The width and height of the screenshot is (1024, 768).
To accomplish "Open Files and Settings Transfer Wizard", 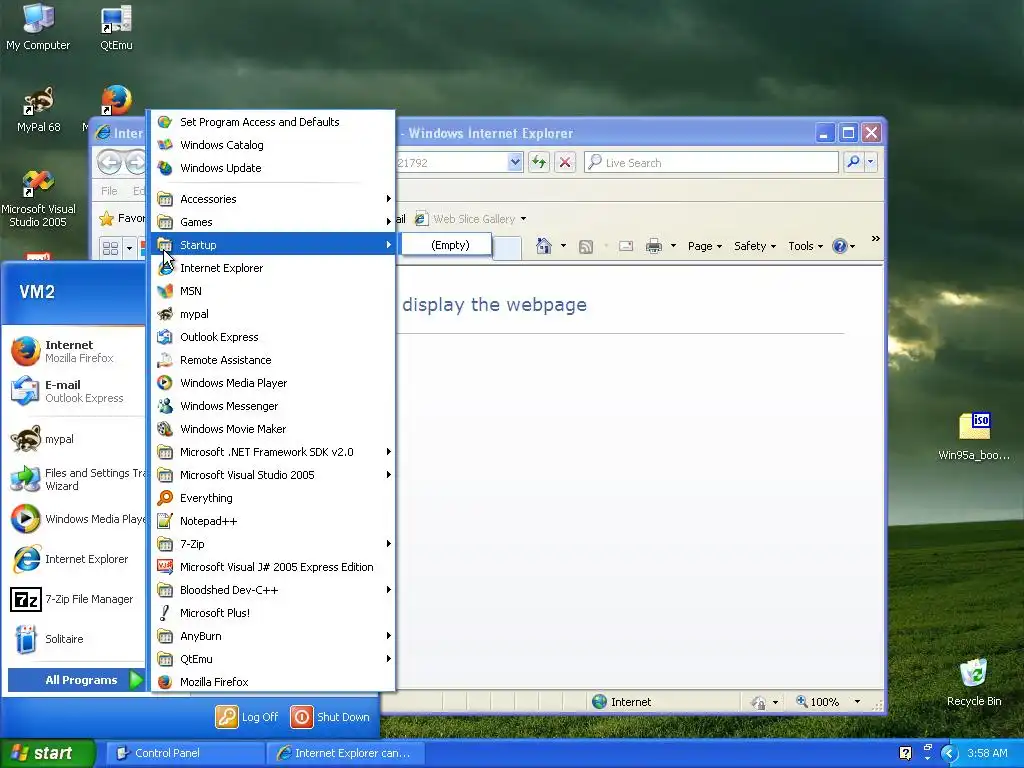I will pyautogui.click(x=76, y=479).
